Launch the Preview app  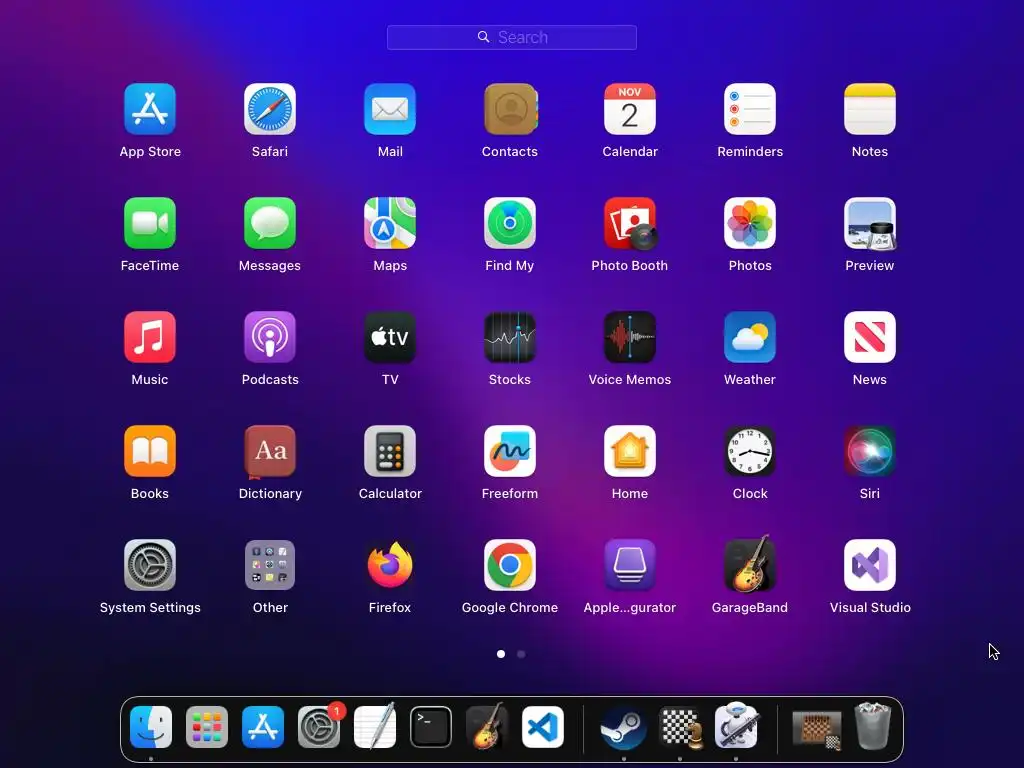870,223
